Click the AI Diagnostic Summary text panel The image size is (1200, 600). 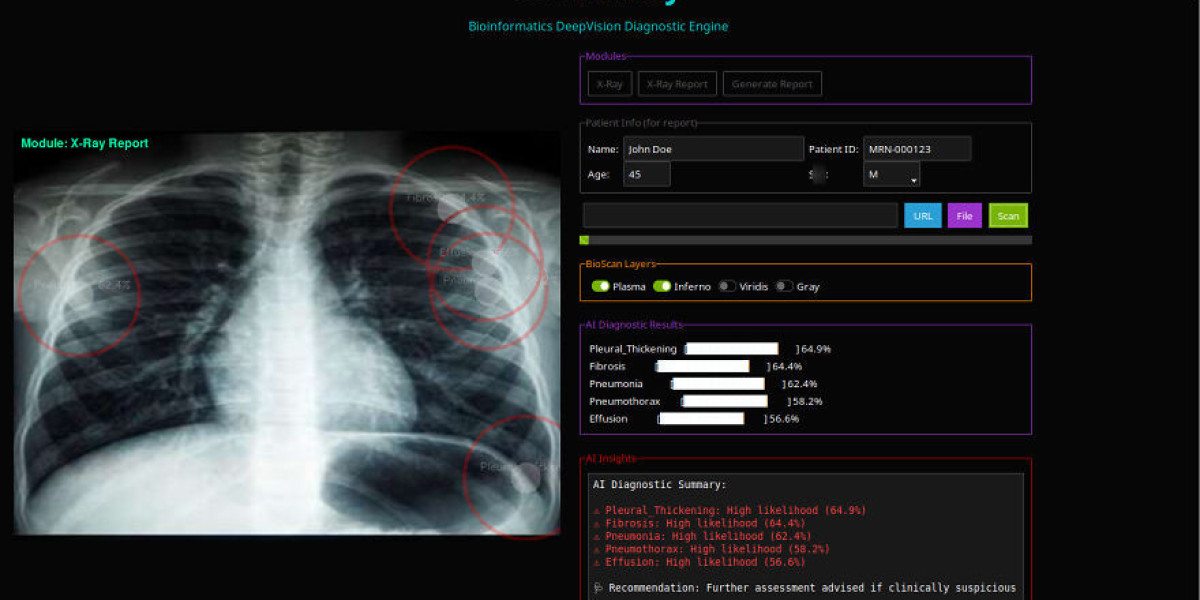coord(800,520)
